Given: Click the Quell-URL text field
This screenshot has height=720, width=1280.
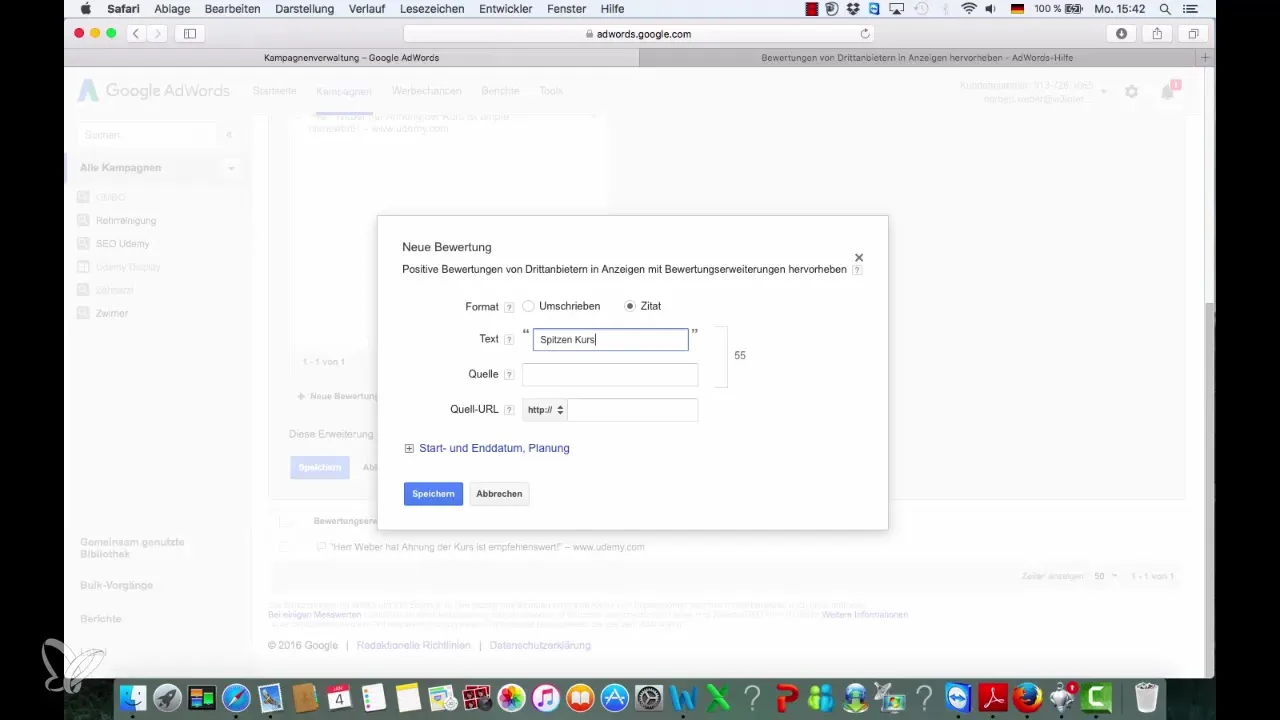Looking at the screenshot, I should pyautogui.click(x=632, y=410).
